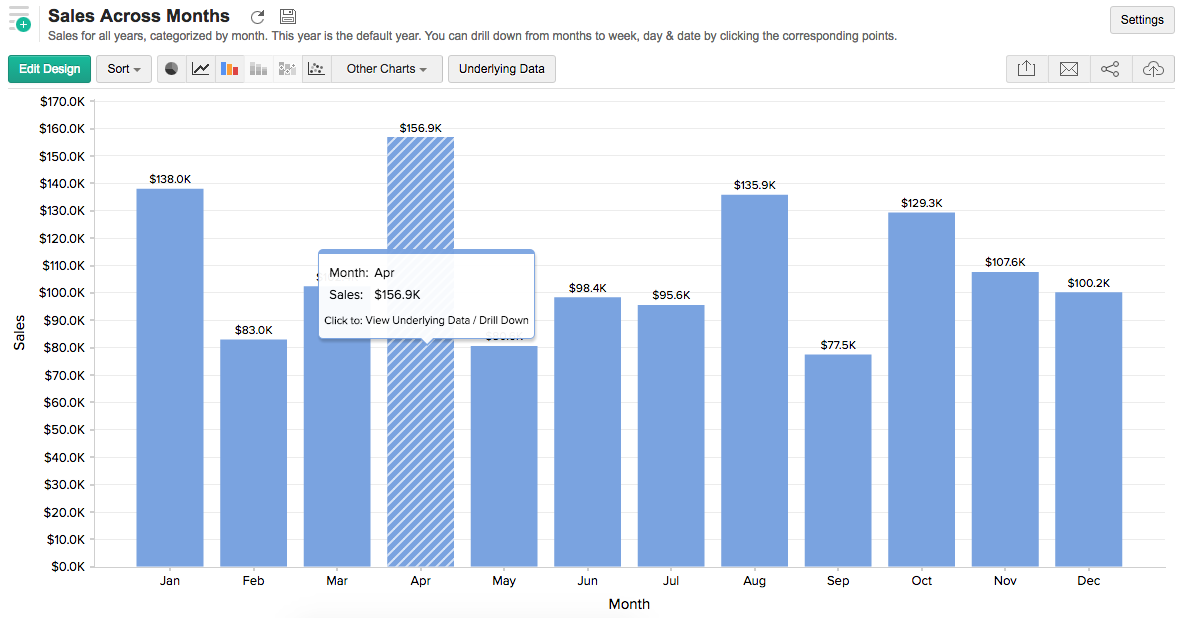The height and width of the screenshot is (618, 1180).
Task: Click the refresh icon beside the title
Action: [258, 17]
